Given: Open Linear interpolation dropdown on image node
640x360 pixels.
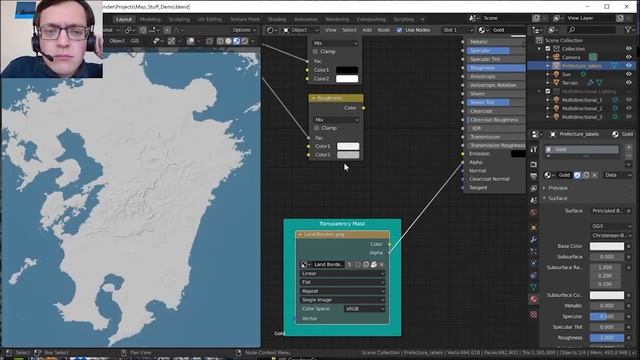Looking at the screenshot, I should click(x=342, y=274).
